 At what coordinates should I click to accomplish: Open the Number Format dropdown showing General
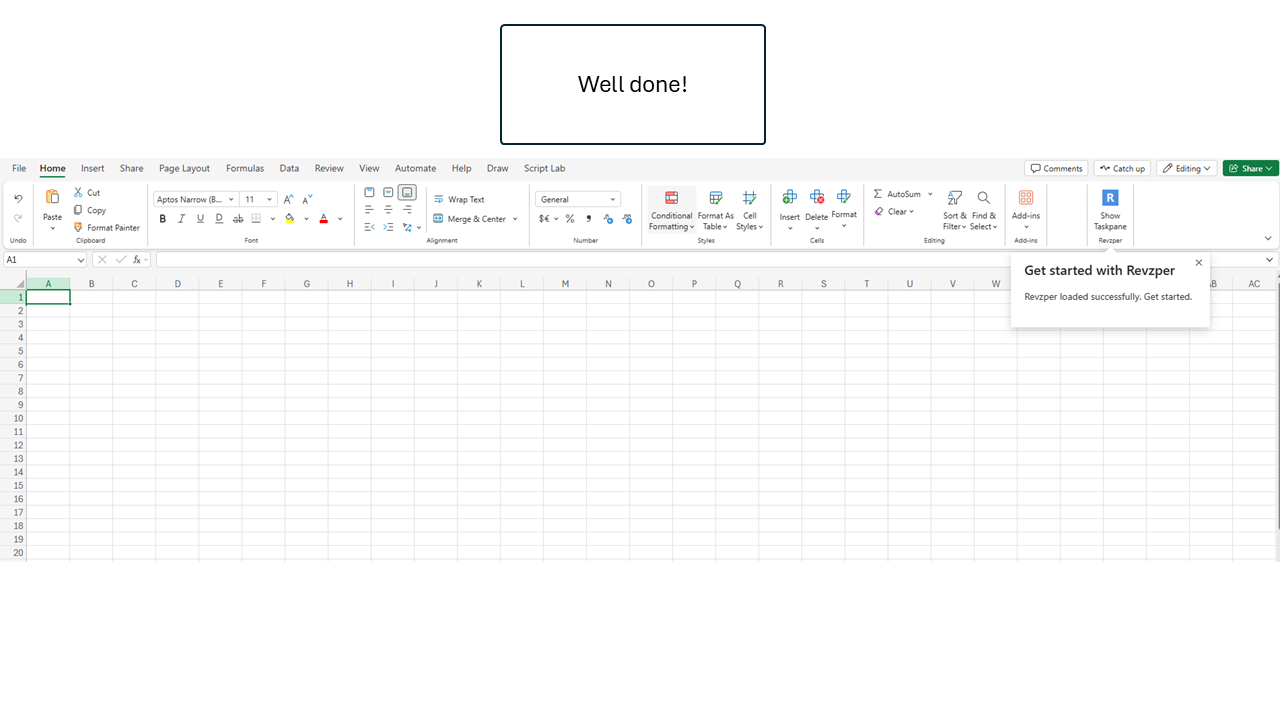[578, 199]
